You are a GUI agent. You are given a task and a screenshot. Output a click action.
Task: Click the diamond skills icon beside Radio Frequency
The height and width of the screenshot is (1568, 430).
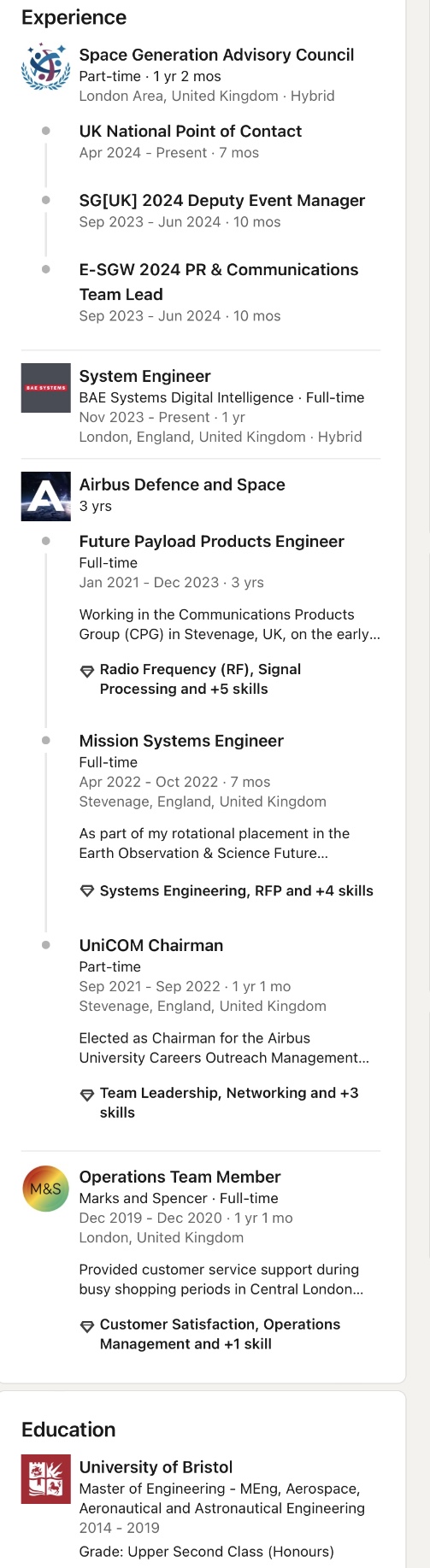tap(86, 671)
